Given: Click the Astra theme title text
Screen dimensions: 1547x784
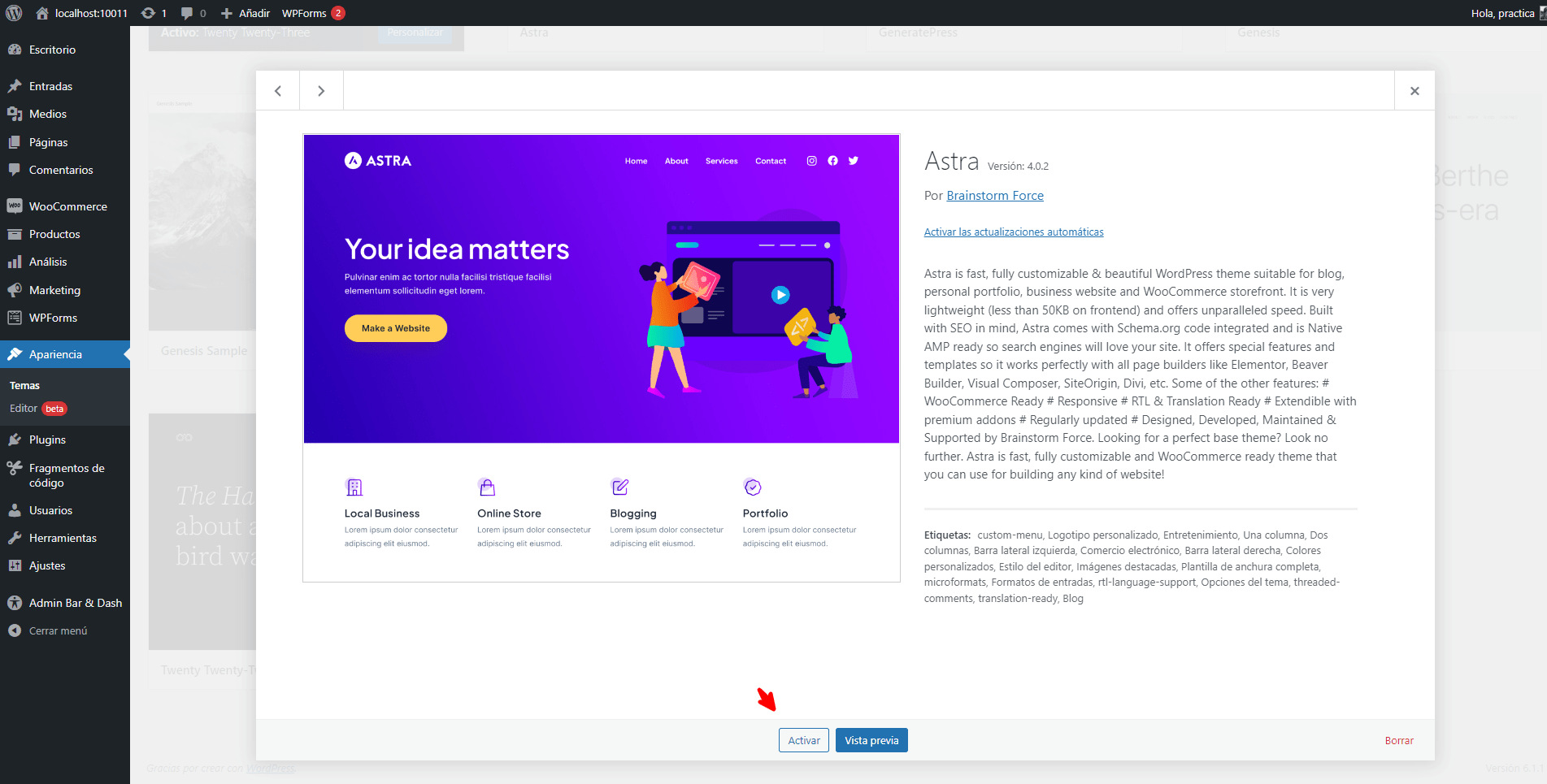Looking at the screenshot, I should click(951, 161).
